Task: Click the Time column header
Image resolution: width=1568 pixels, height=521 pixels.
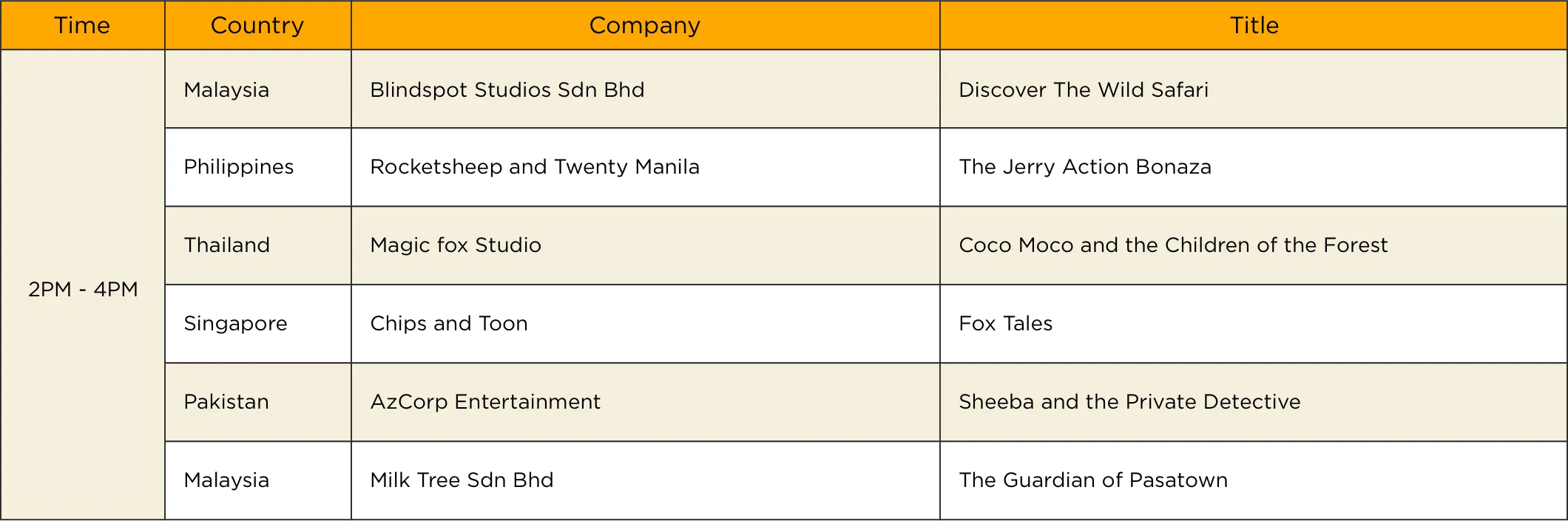Action: (x=82, y=26)
